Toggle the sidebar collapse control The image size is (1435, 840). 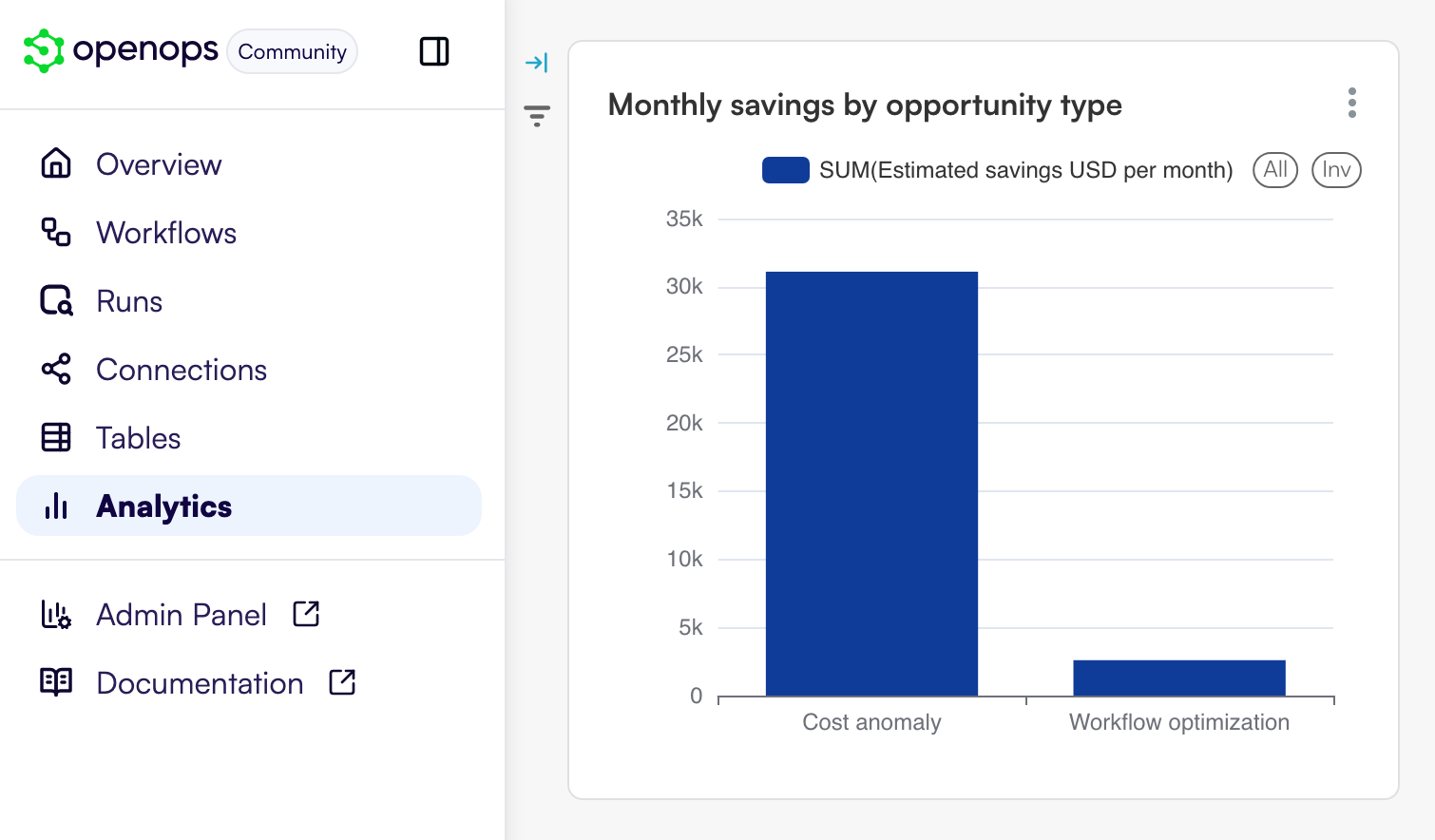[434, 52]
